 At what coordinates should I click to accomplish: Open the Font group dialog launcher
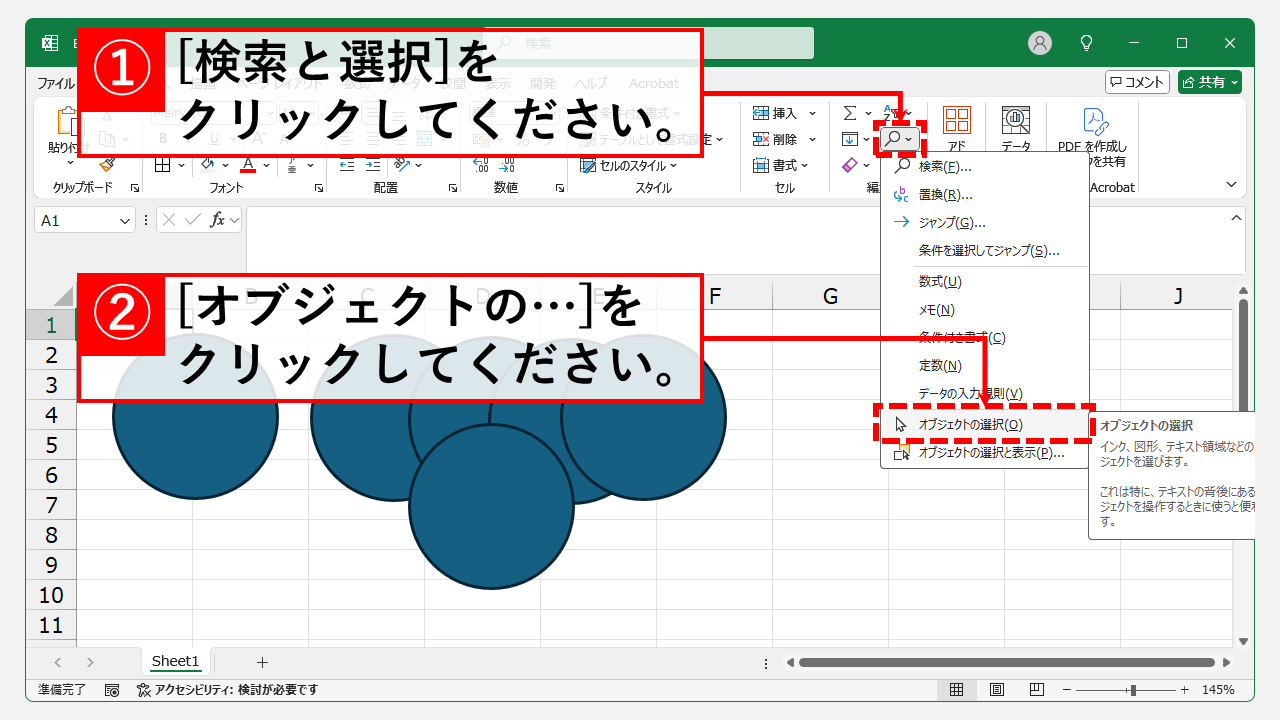point(319,188)
